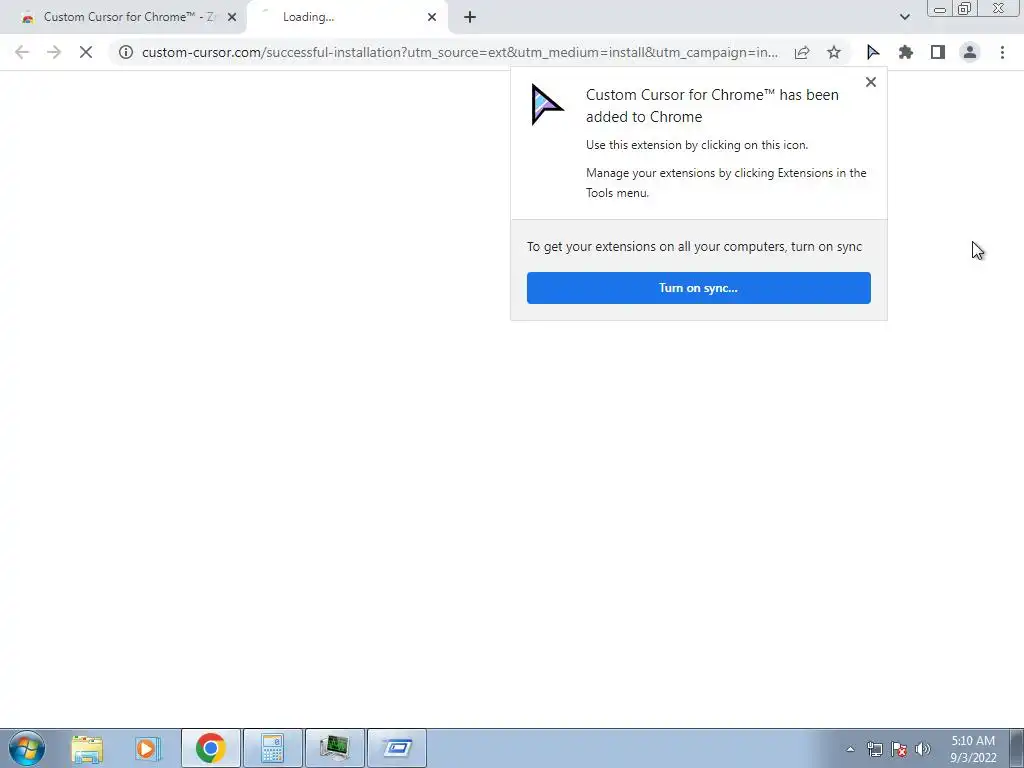The image size is (1024, 768).
Task: Close the extension added popup
Action: tap(871, 82)
